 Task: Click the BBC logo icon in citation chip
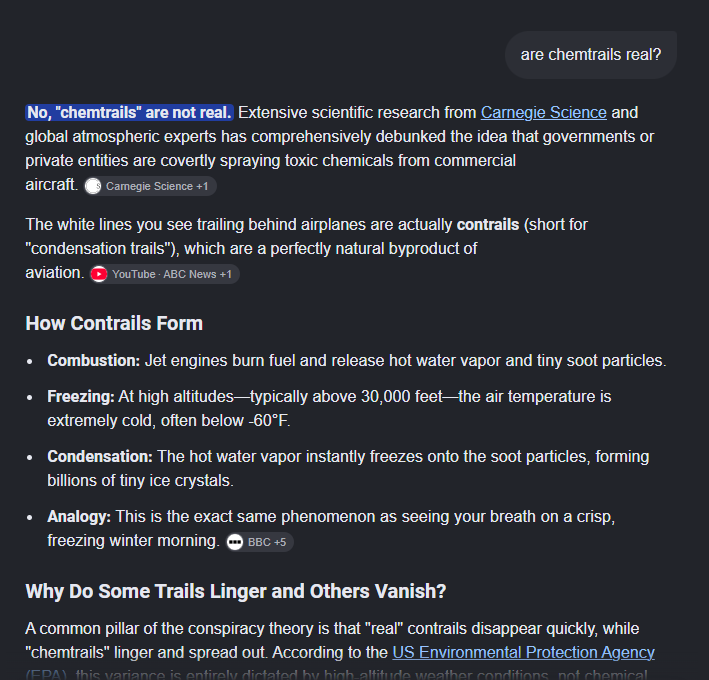tap(235, 542)
